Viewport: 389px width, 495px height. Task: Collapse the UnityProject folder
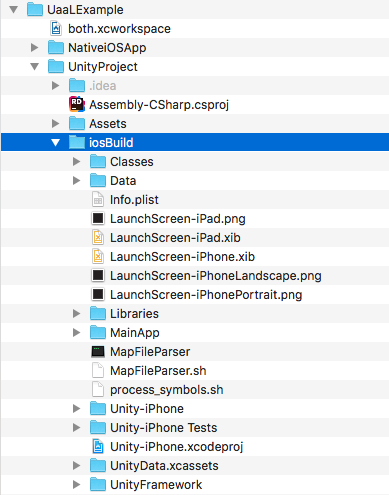[x=34, y=67]
